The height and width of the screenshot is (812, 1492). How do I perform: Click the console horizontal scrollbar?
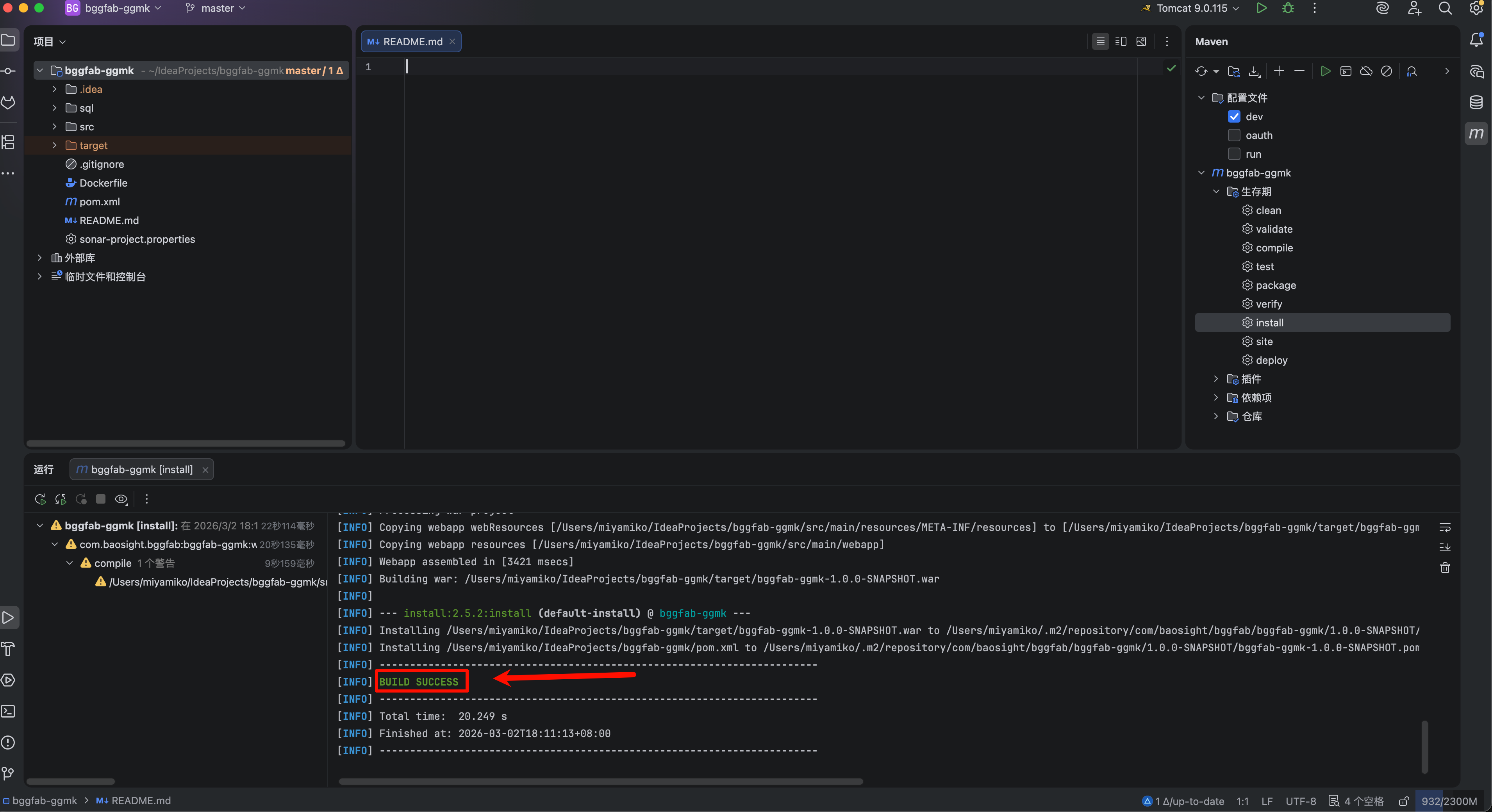tap(600, 781)
